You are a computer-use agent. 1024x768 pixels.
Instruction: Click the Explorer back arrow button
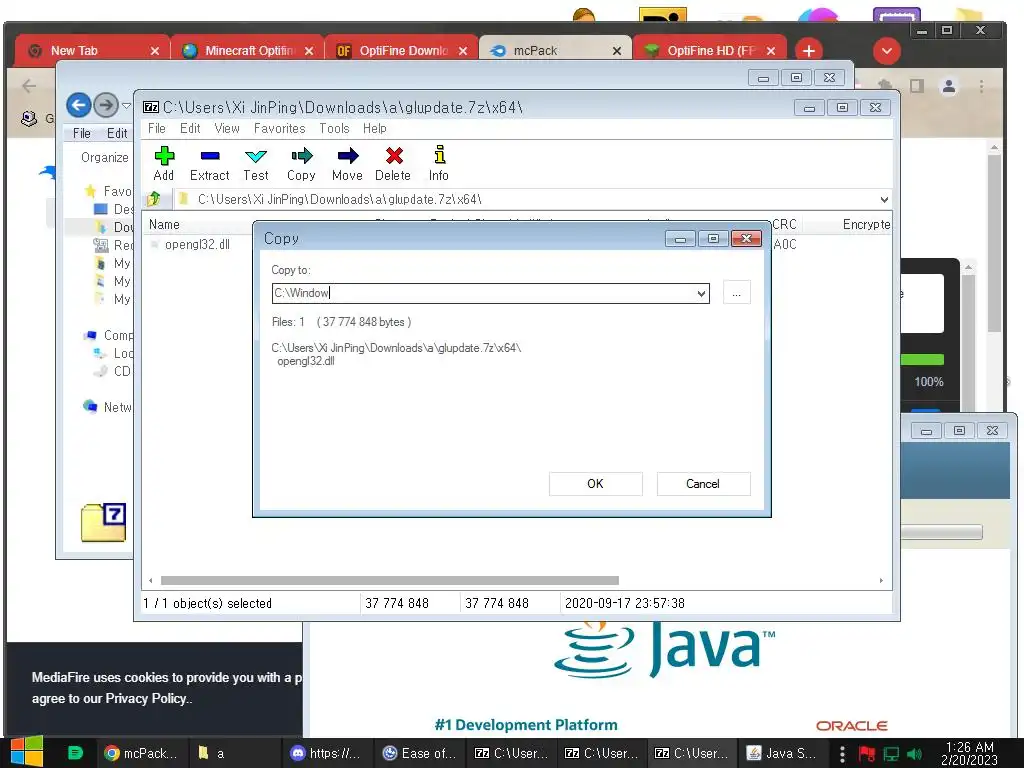[x=78, y=105]
